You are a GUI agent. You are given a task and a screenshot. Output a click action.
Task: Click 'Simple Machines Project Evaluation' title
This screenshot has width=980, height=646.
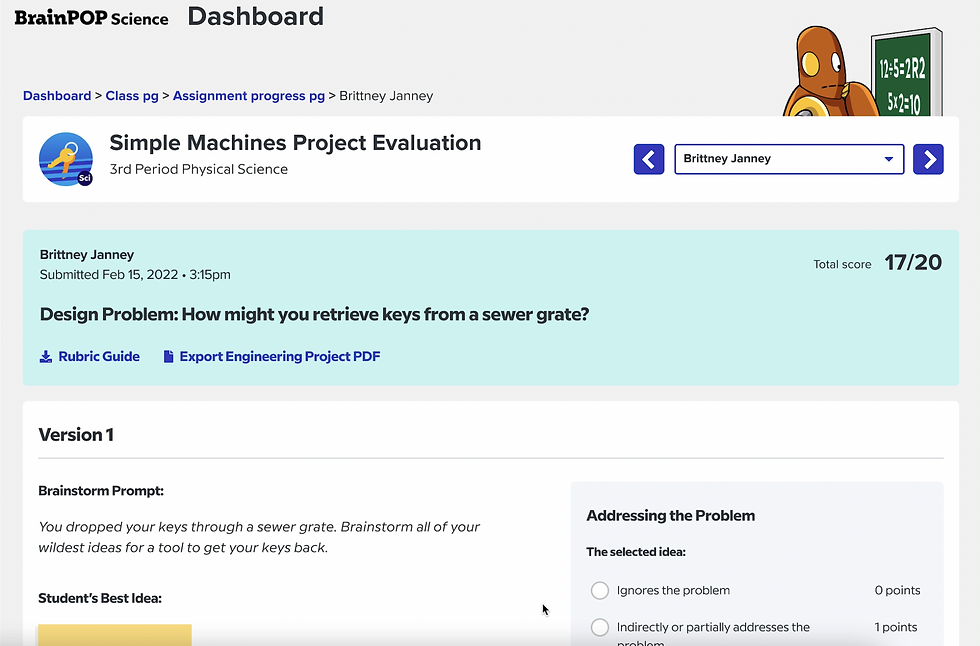[296, 143]
